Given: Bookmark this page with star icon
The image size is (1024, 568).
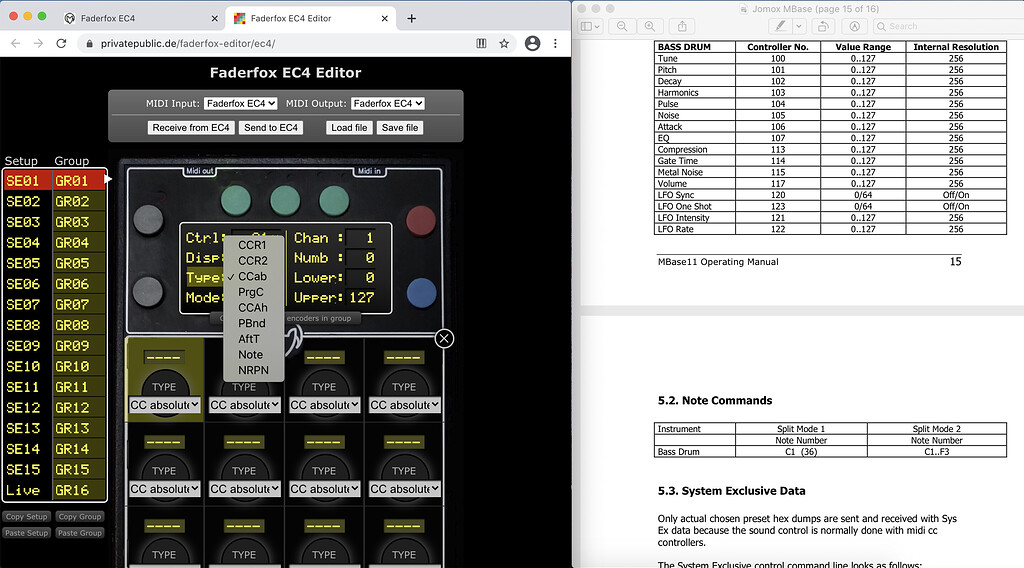Looking at the screenshot, I should click(x=504, y=44).
